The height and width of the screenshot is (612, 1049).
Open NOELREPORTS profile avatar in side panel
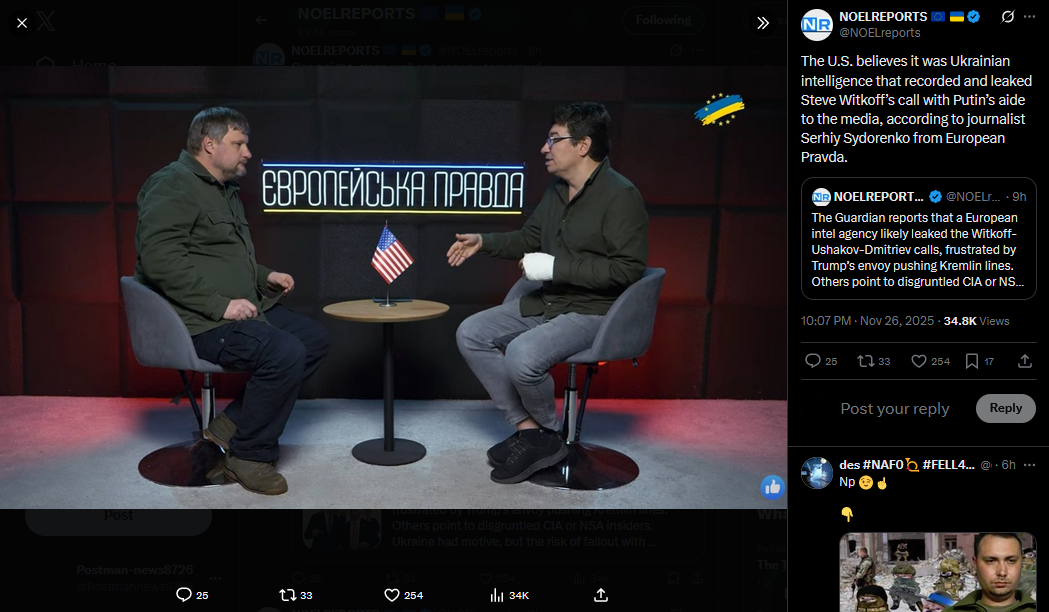coord(817,25)
